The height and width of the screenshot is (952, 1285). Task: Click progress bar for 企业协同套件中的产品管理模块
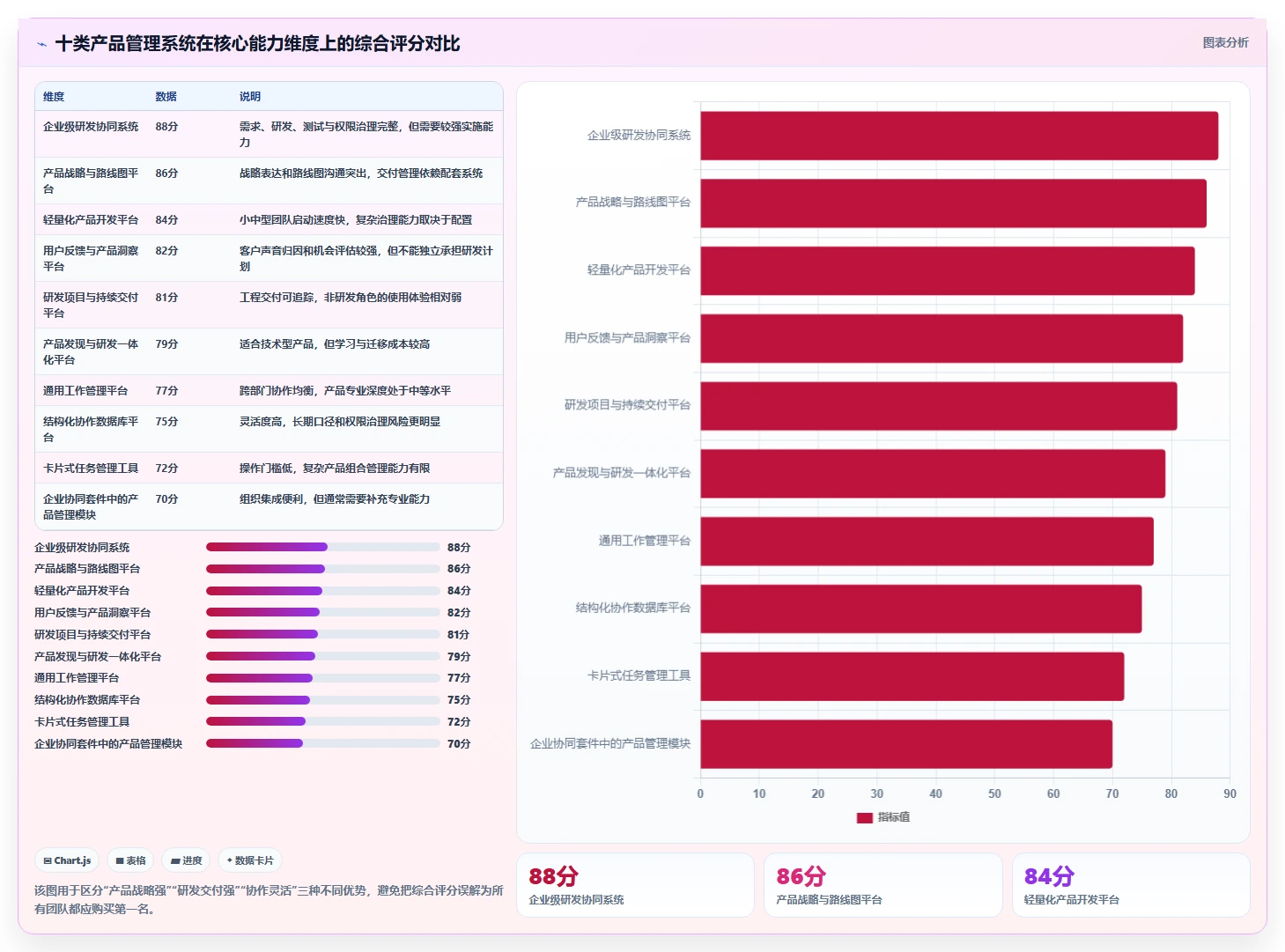322,743
